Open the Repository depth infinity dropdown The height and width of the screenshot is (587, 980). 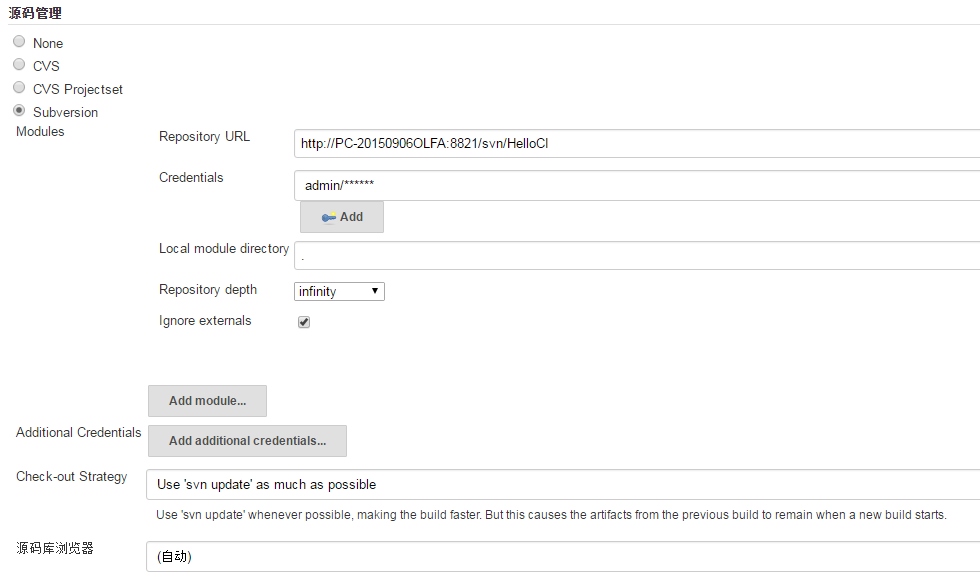coord(340,291)
